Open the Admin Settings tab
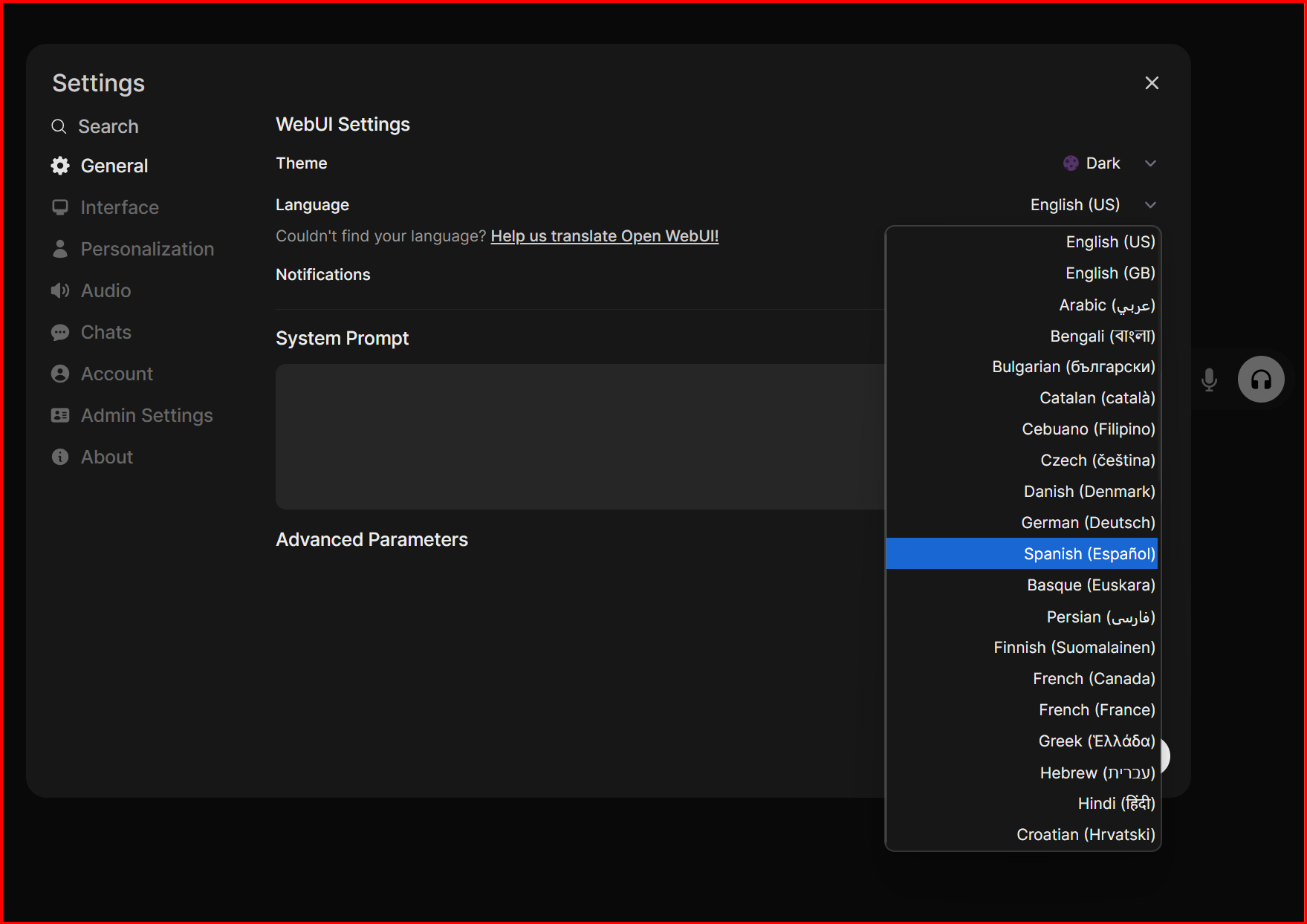 point(132,415)
